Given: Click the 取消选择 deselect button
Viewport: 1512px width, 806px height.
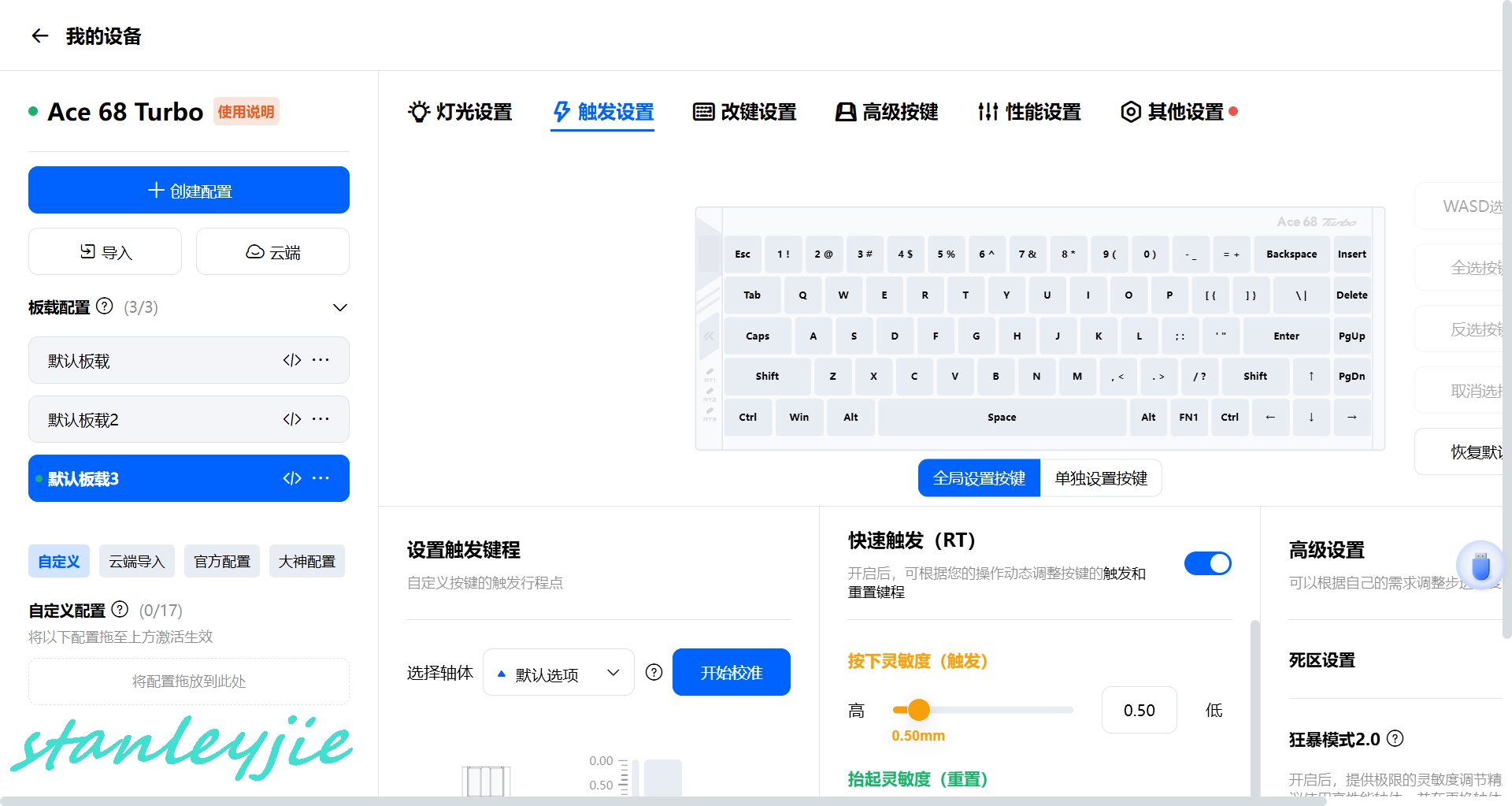Looking at the screenshot, I should coord(1459,391).
